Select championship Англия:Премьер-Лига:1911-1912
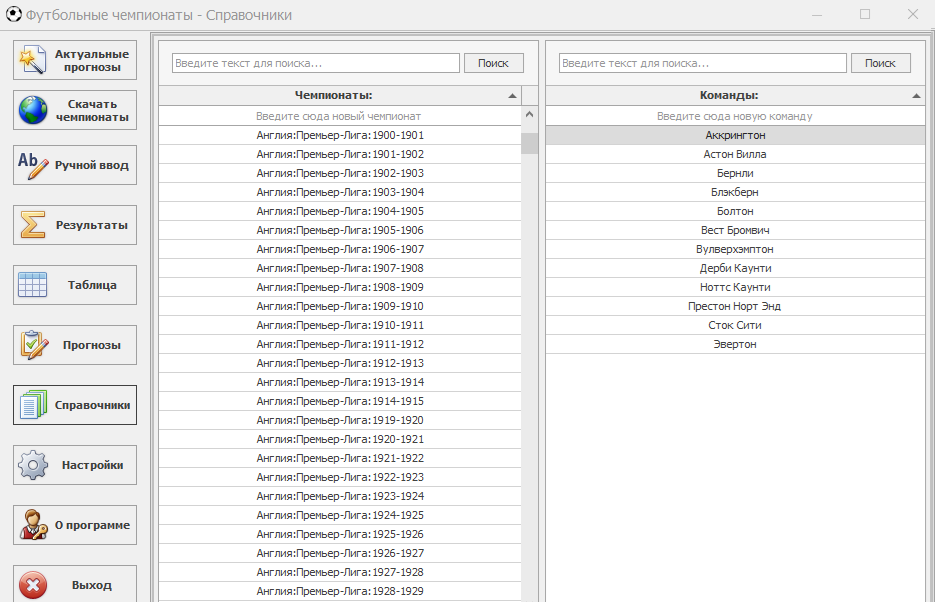 (x=340, y=345)
